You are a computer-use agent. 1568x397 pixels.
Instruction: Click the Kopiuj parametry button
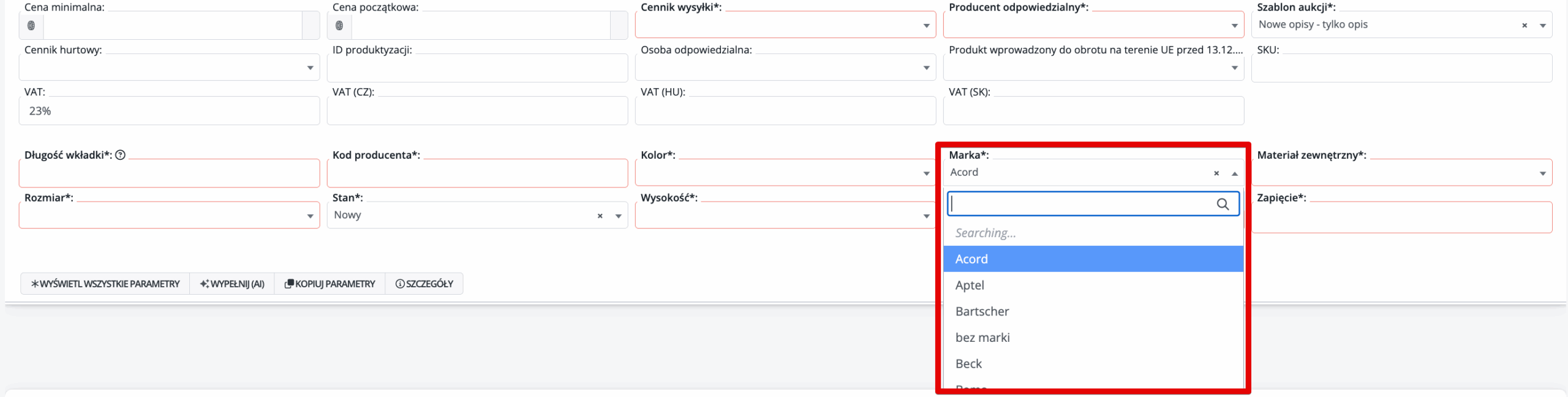(x=330, y=284)
